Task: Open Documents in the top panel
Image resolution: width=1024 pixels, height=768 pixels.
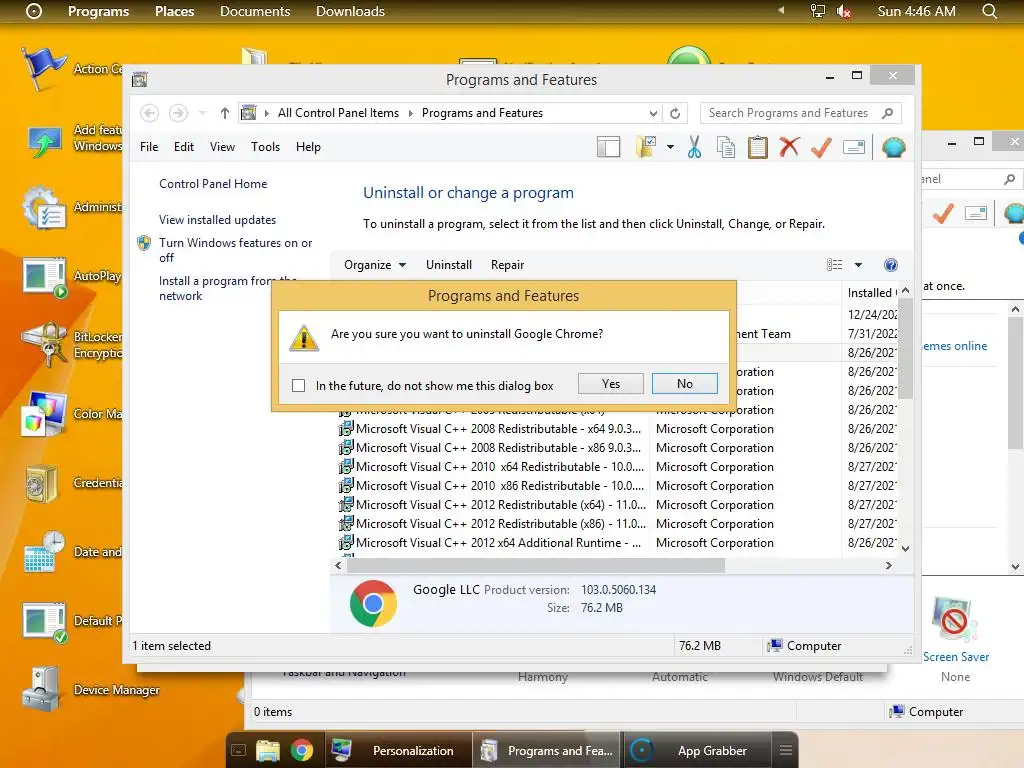Action: [255, 11]
